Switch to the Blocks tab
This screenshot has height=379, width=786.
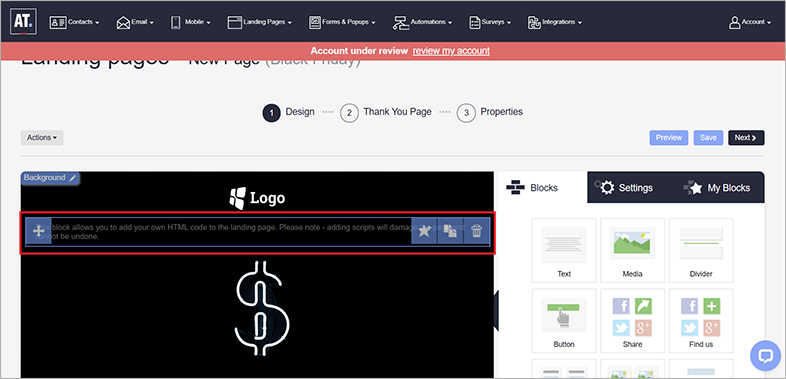tap(541, 187)
